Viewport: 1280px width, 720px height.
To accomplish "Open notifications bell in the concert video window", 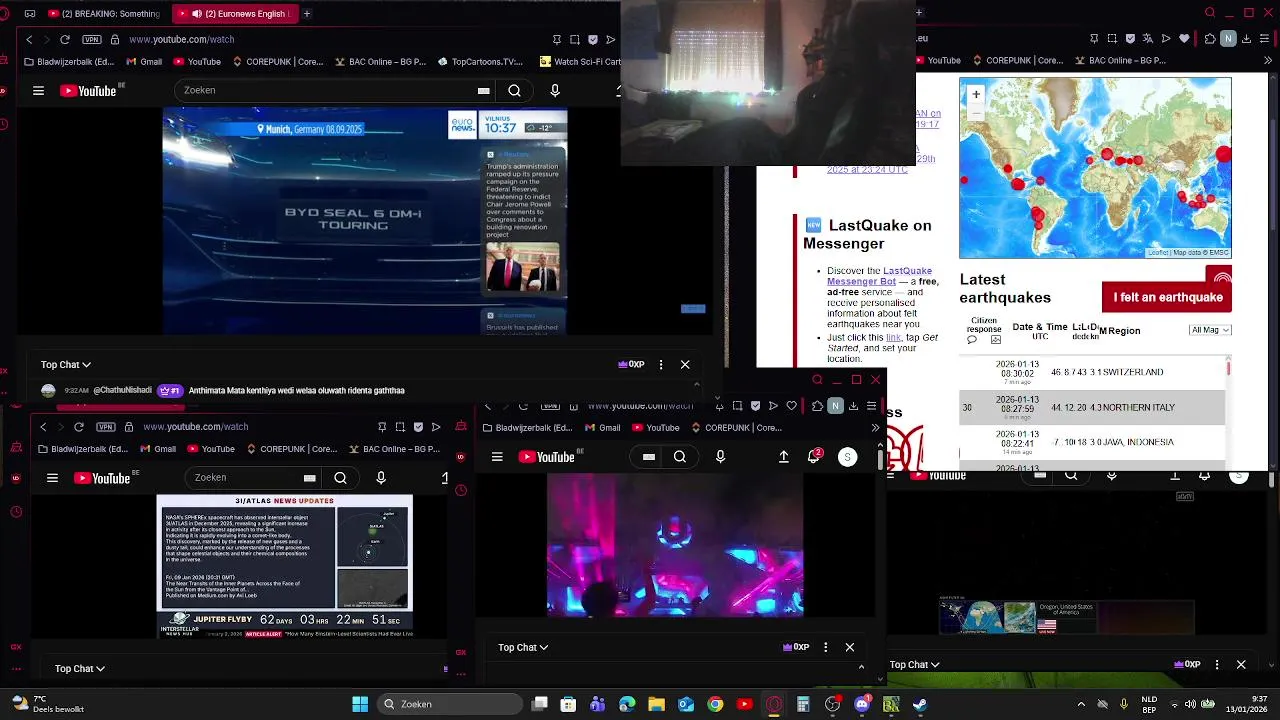I will point(814,457).
